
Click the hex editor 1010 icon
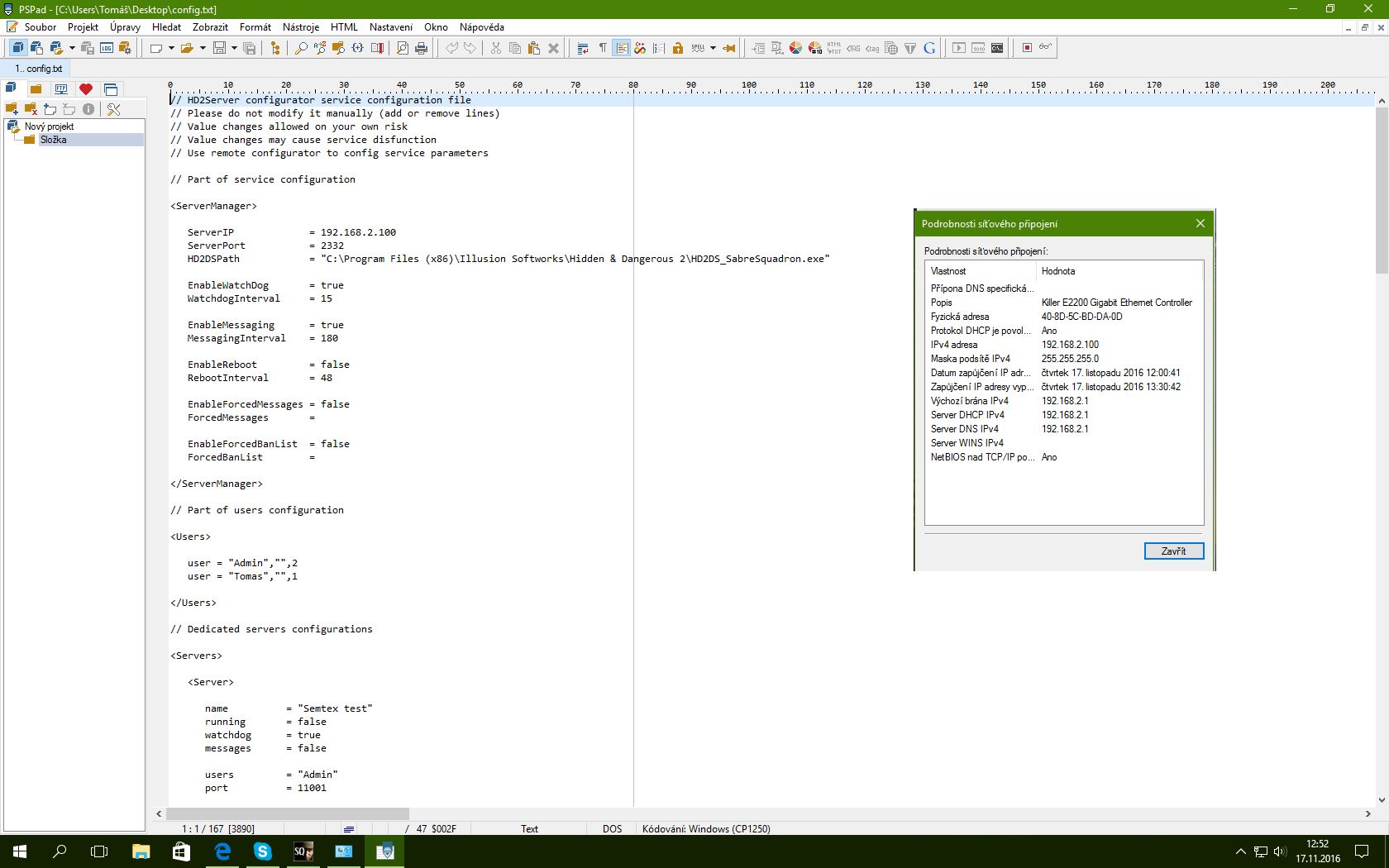coord(978,48)
